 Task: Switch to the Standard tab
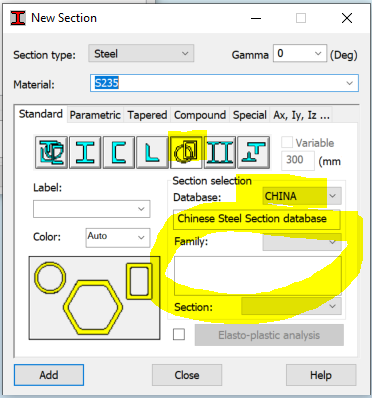click(41, 114)
